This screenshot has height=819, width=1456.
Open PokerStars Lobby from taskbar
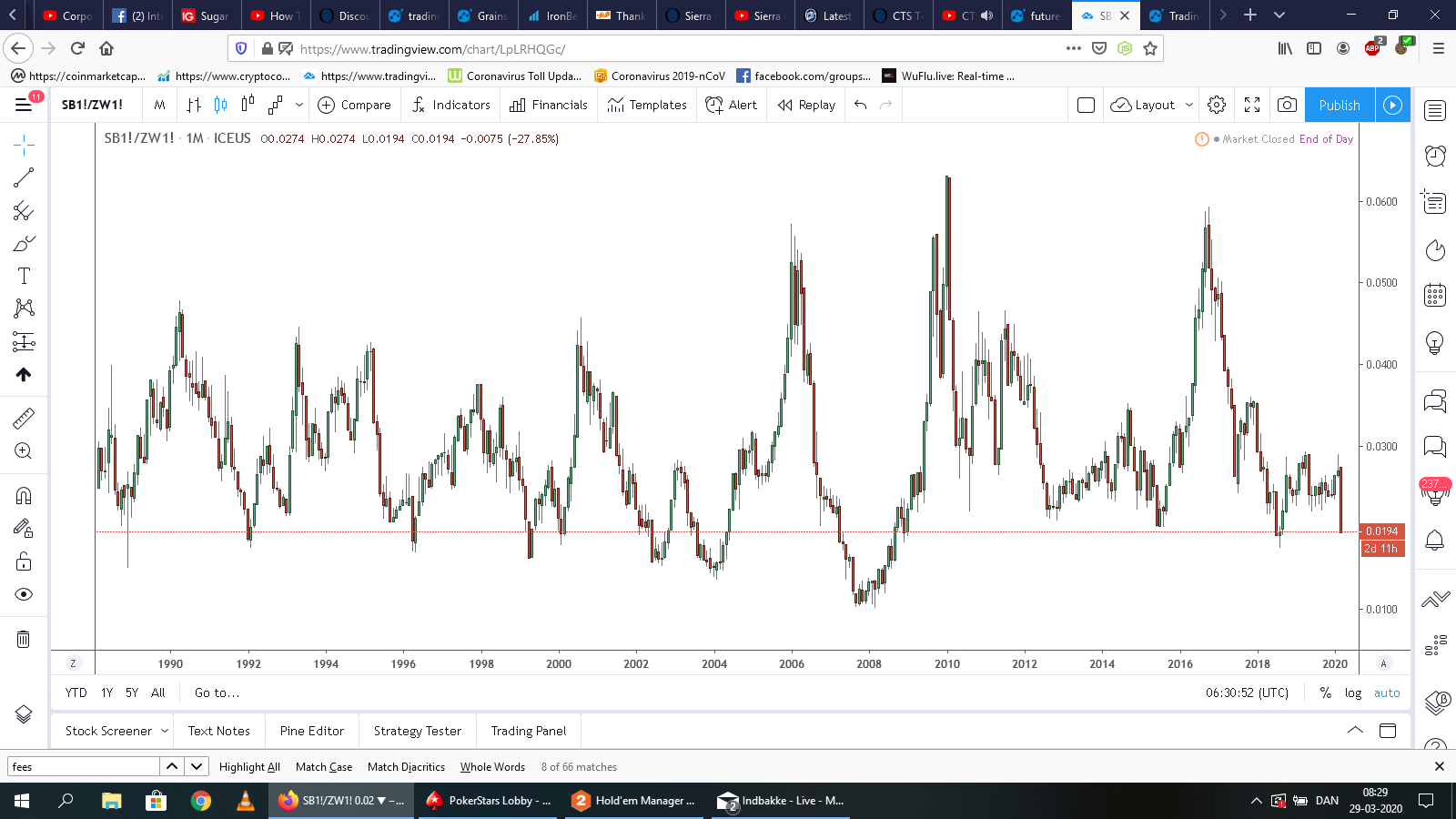tap(489, 801)
